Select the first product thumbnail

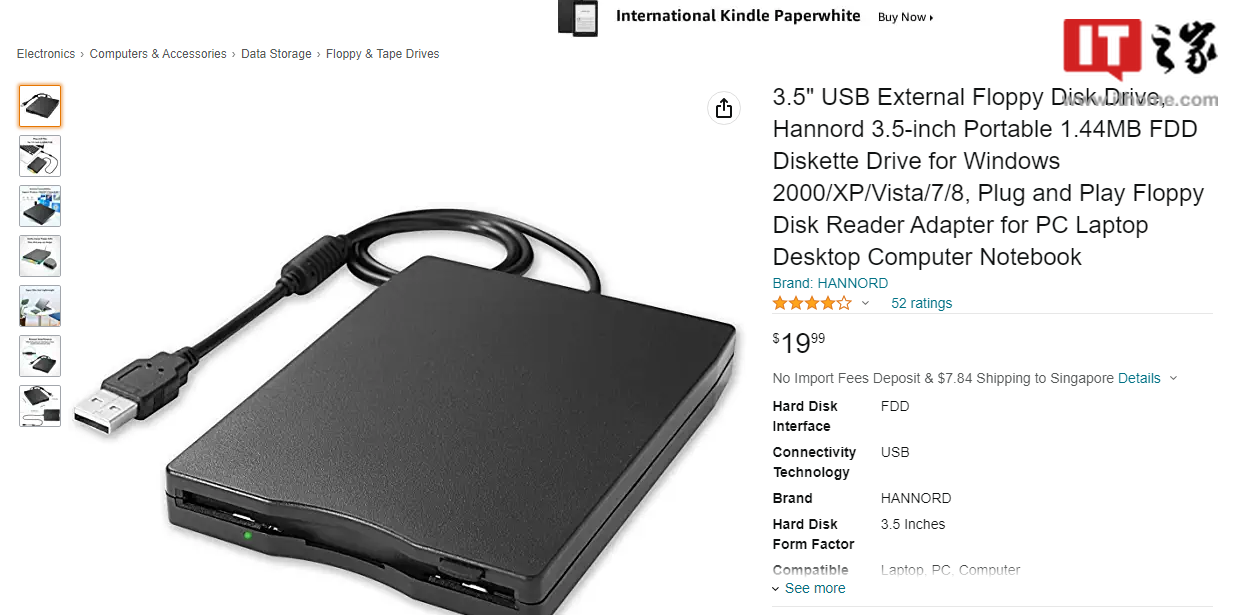pos(40,106)
